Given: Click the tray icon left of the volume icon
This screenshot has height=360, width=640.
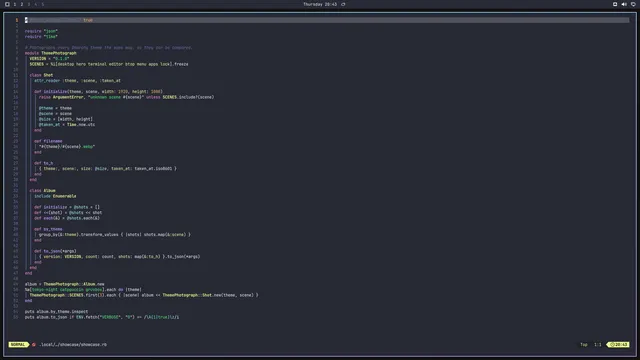Looking at the screenshot, I should tap(615, 4).
